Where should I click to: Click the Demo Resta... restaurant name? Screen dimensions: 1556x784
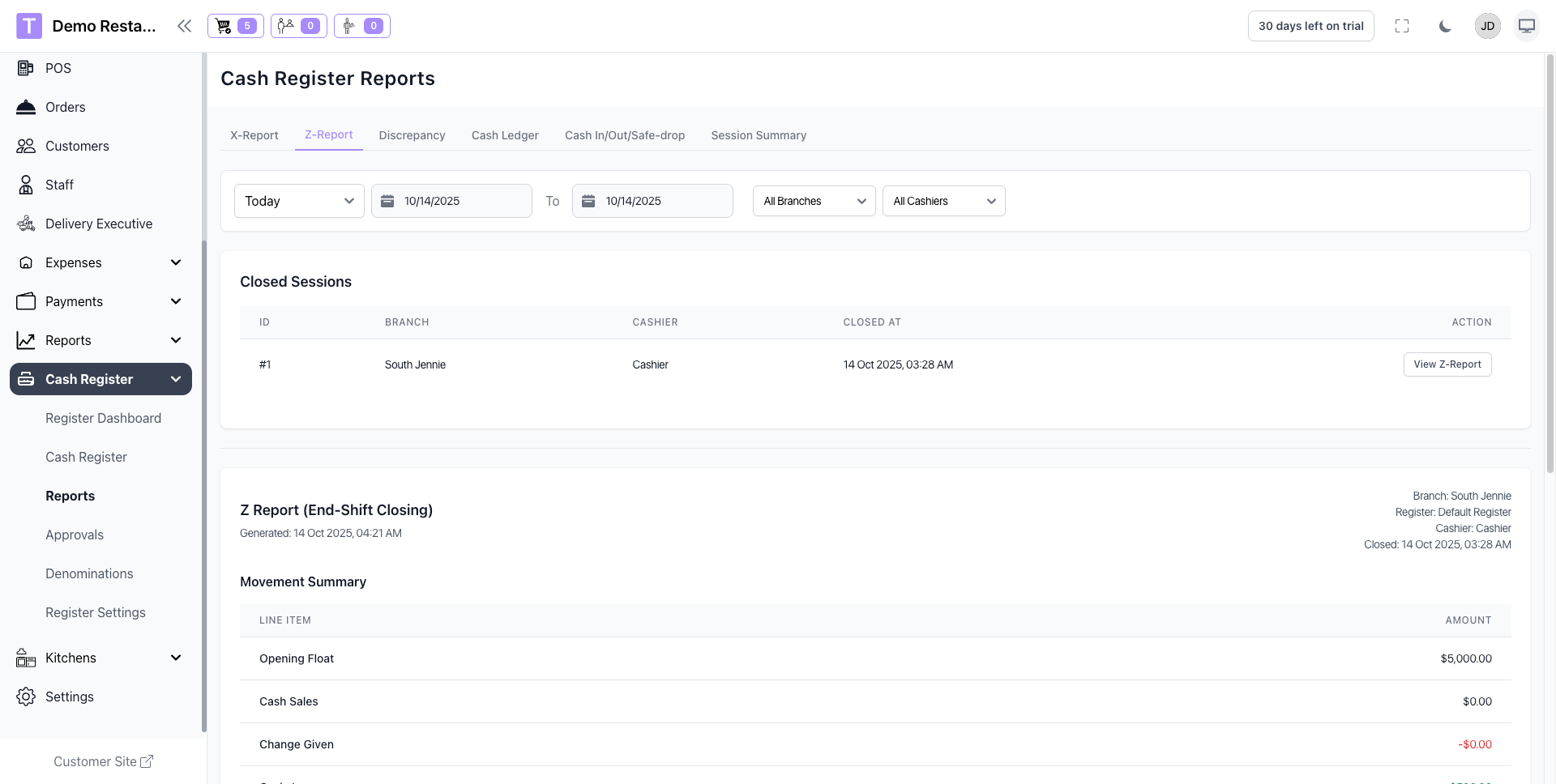click(104, 26)
